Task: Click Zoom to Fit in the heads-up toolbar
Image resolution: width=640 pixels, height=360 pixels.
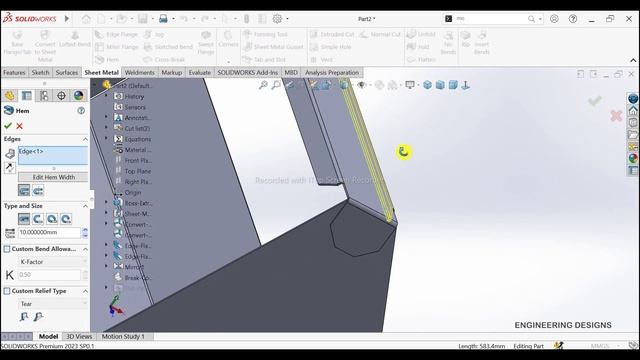Action: coord(263,85)
